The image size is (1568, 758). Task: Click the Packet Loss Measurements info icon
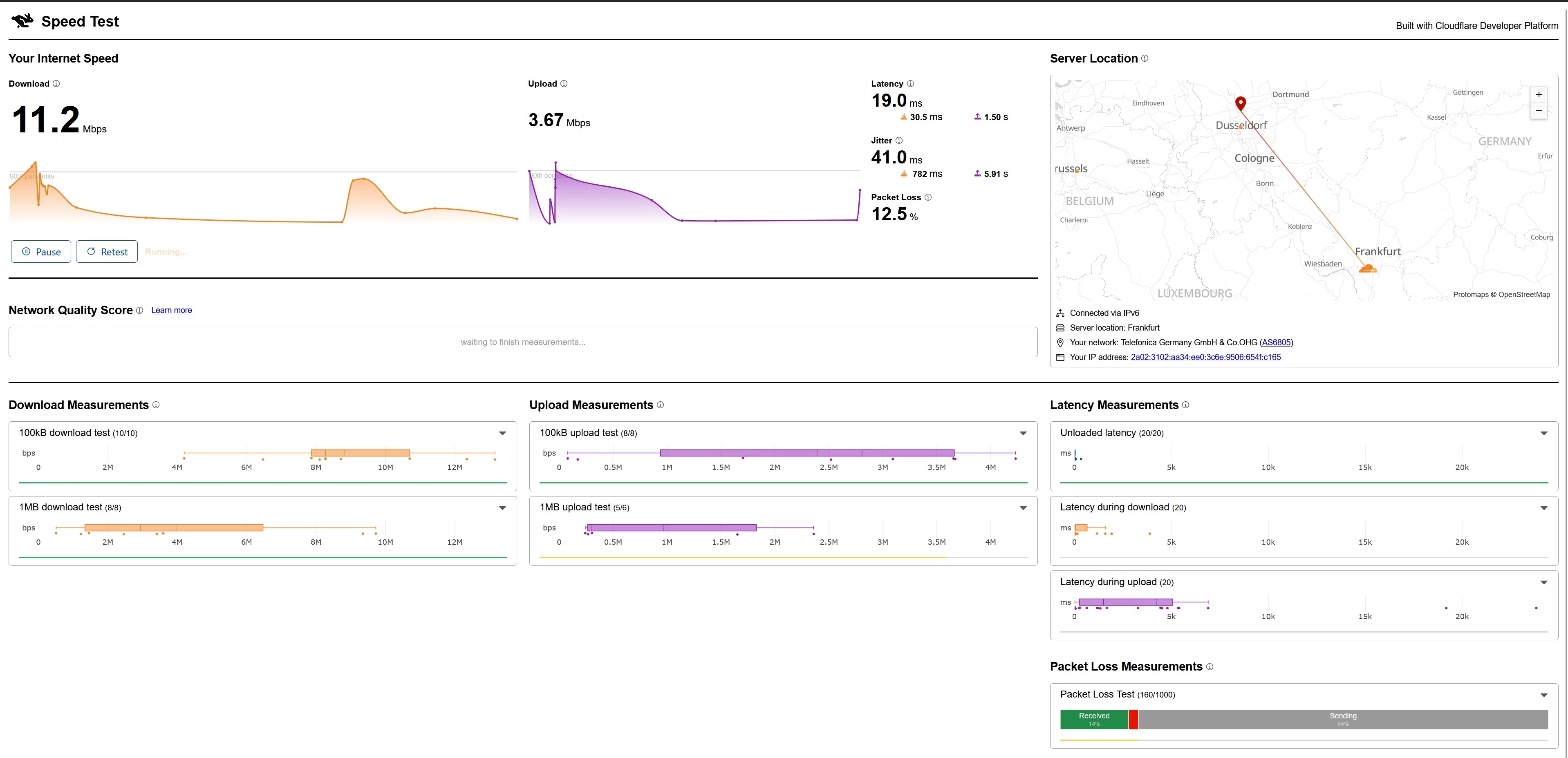(x=1210, y=667)
